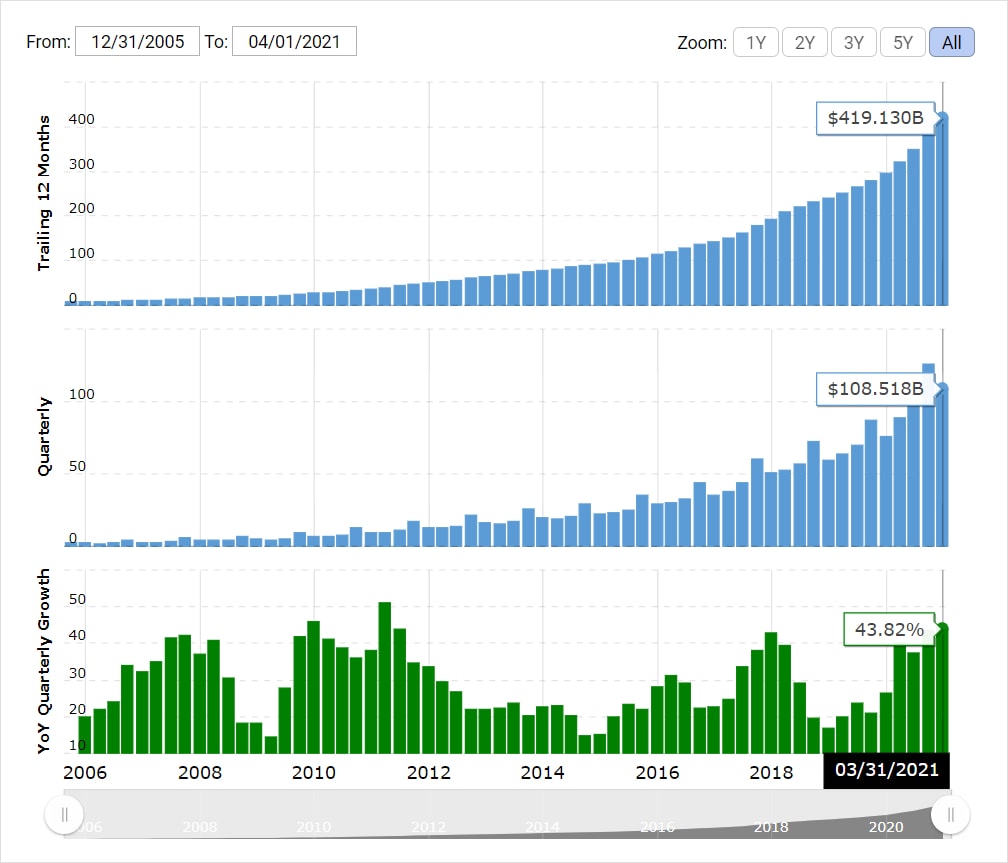Click the $419.130B value balloon
Screen dimensions: 1008x863
[875, 118]
